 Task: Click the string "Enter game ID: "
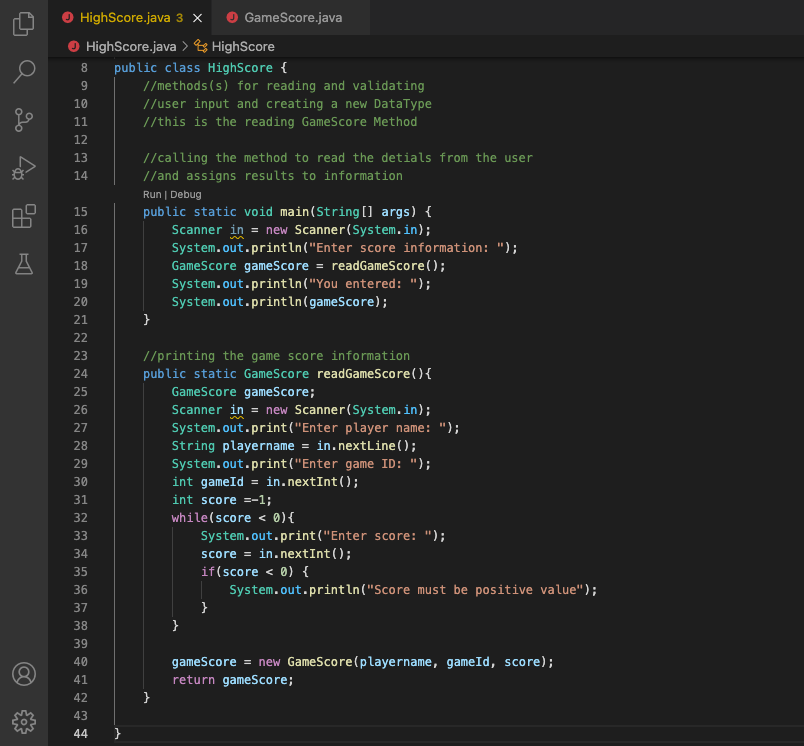pos(355,463)
